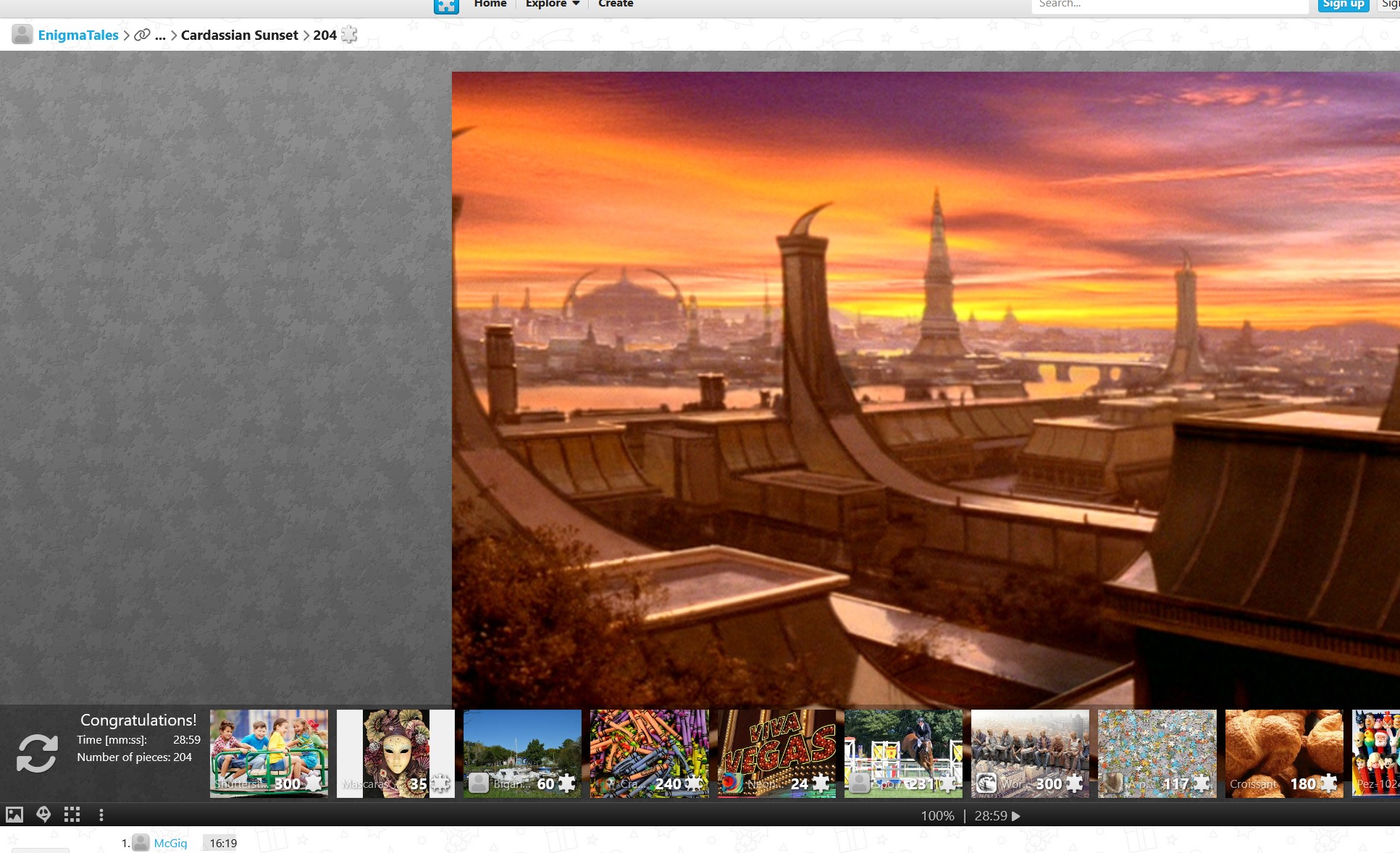Screen dimensions: 1400x853
Task: Click the Number of pieces: 204 line
Action: pos(135,757)
